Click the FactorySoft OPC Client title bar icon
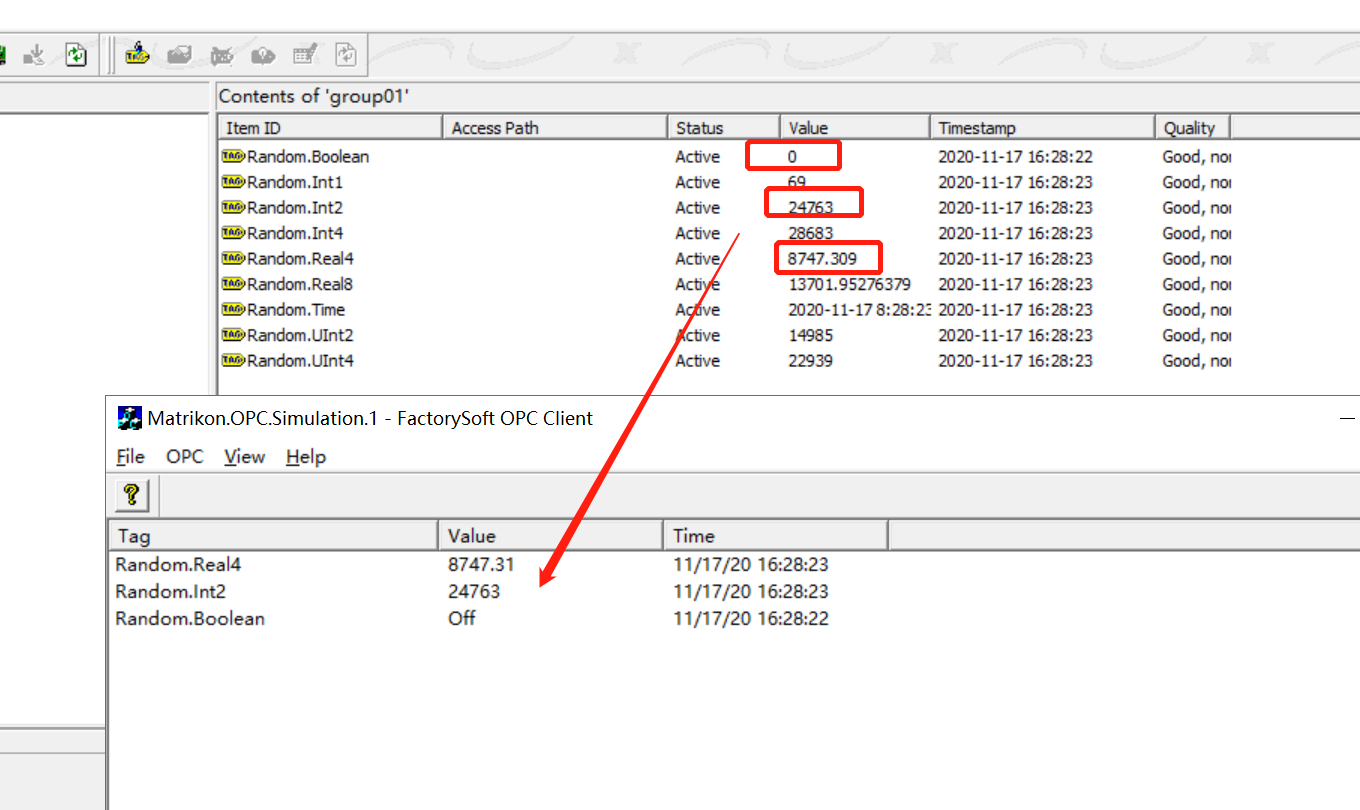The width and height of the screenshot is (1360, 810). (130, 418)
